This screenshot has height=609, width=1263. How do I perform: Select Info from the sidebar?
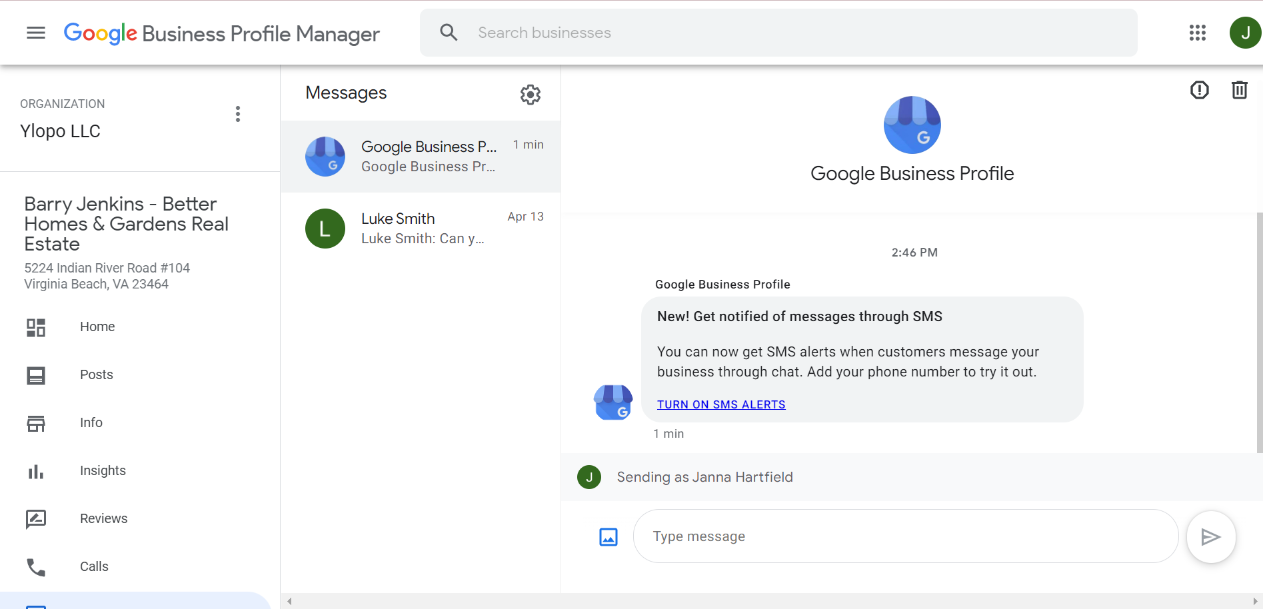(91, 423)
